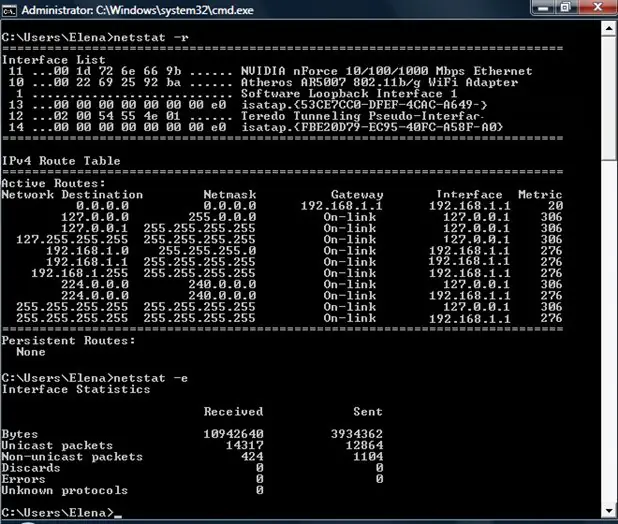Screen dimensions: 618x524
Task: Click the received bytes value 10942640
Action: [x=233, y=434]
